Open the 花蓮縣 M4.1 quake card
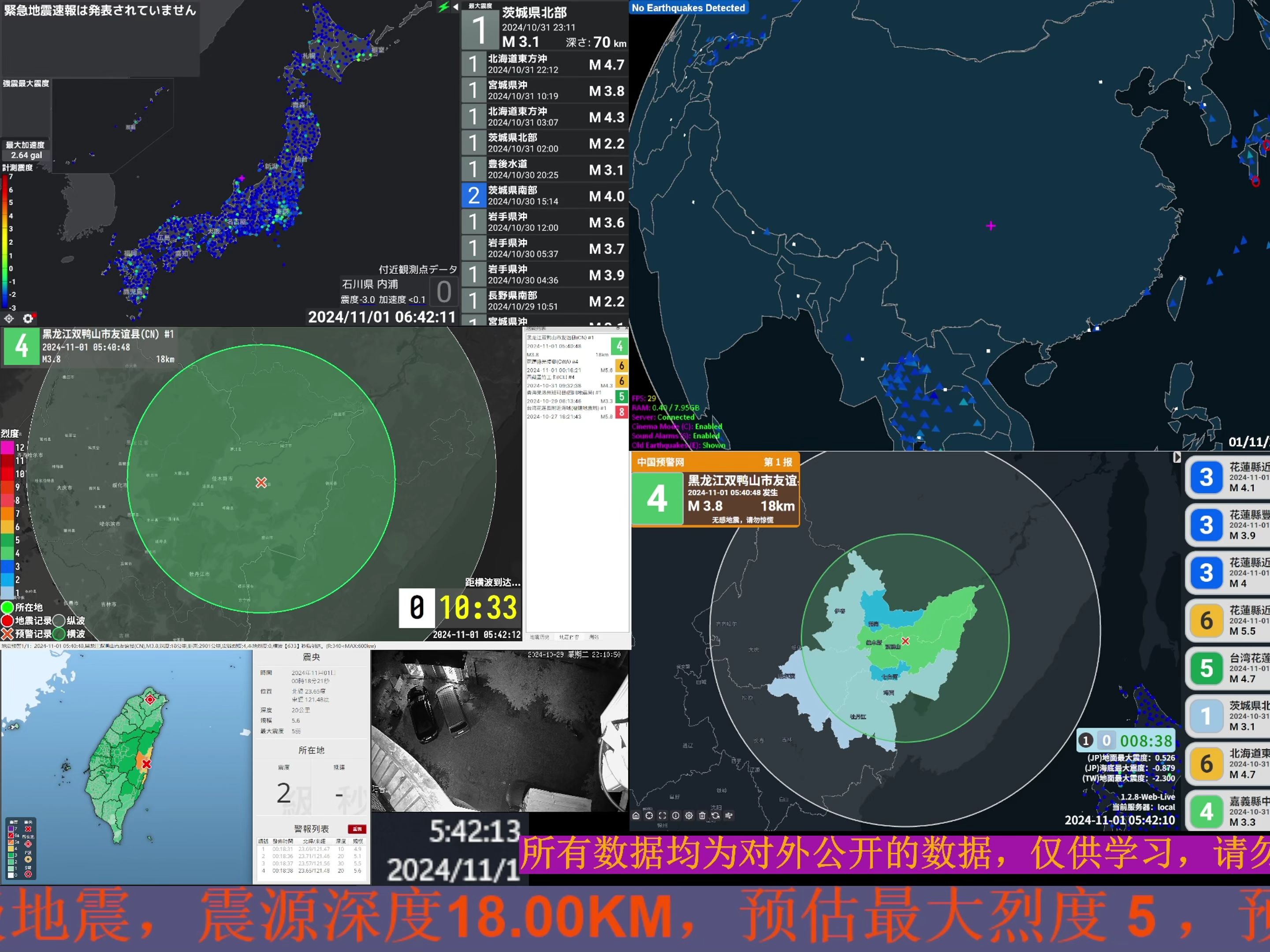 tap(1228, 477)
